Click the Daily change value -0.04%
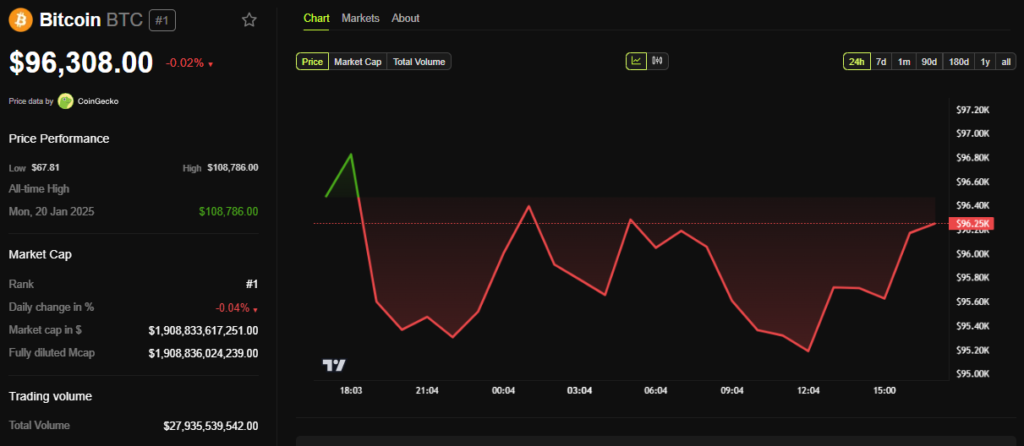This screenshot has height=446, width=1024. (233, 308)
